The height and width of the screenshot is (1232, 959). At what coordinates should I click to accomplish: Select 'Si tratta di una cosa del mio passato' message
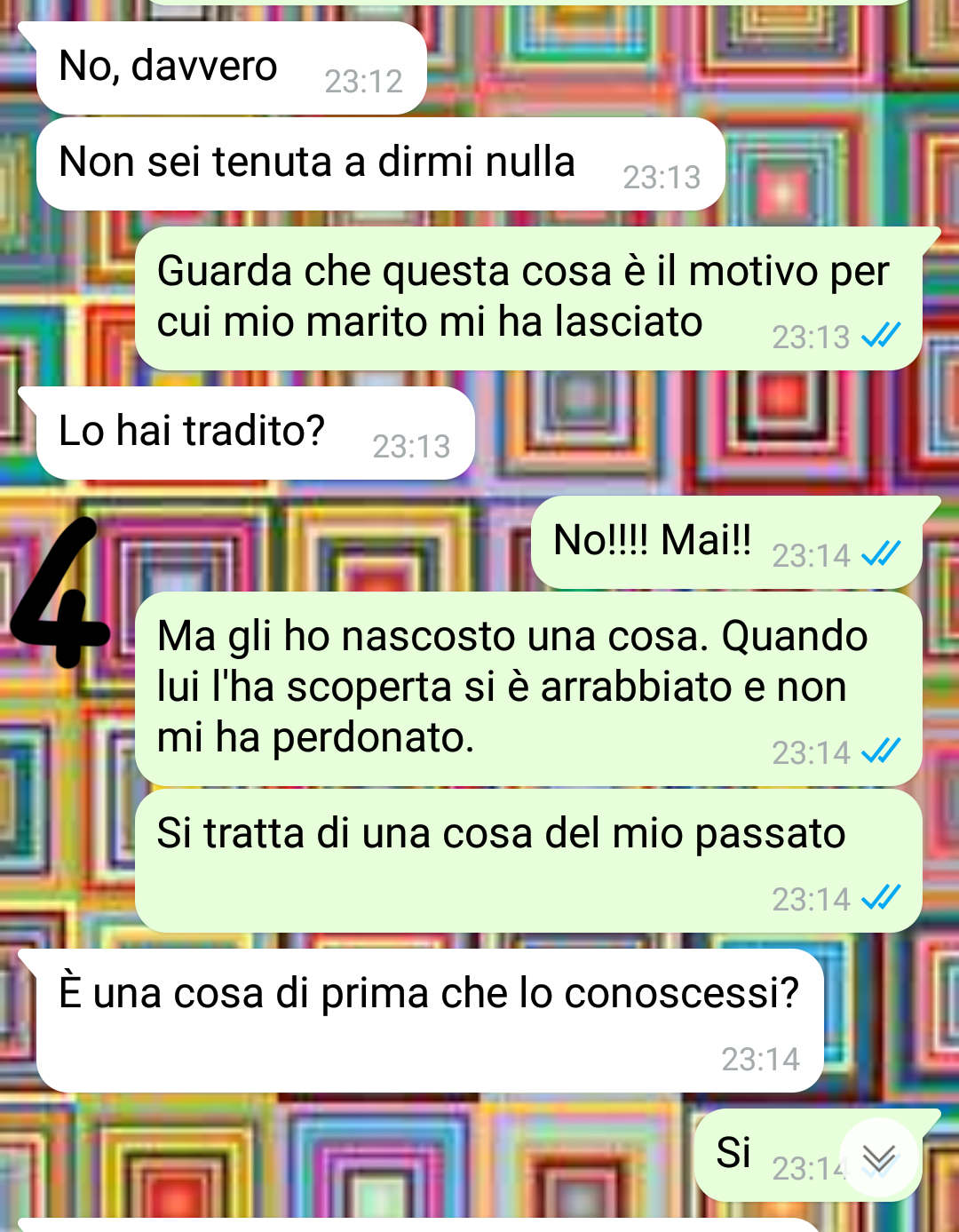click(528, 861)
